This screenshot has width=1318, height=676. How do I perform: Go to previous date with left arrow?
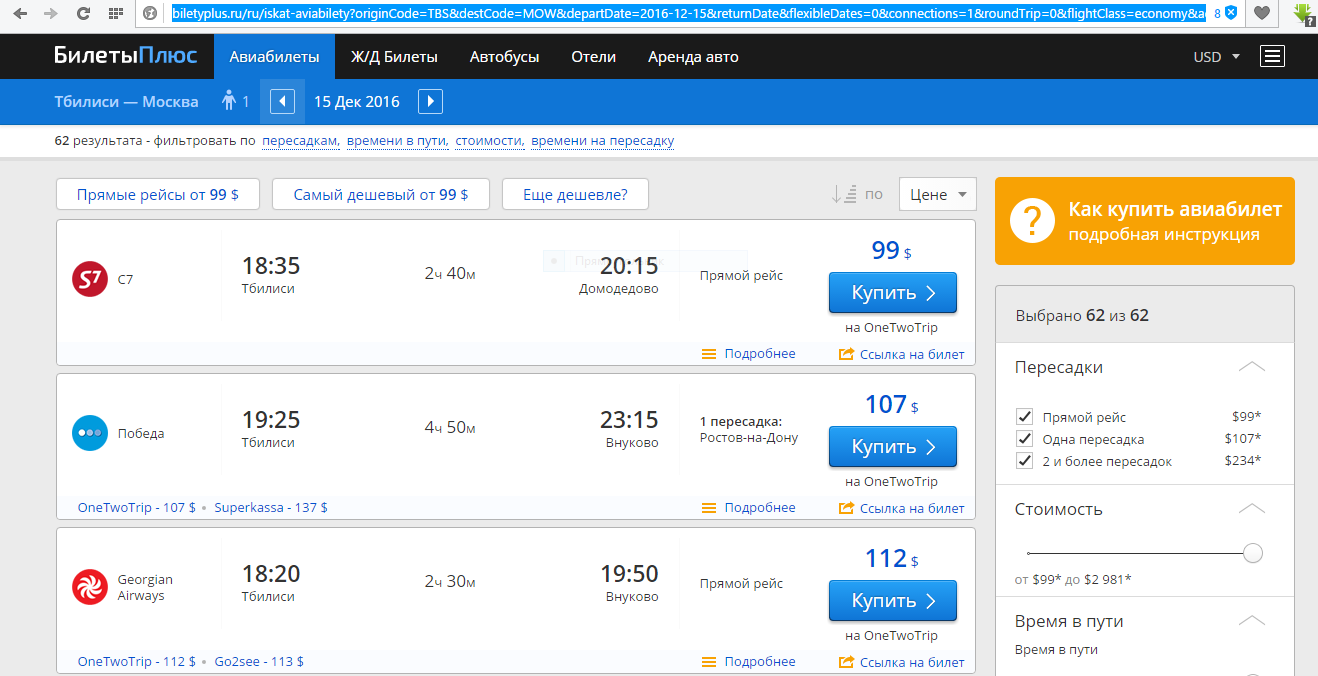283,101
